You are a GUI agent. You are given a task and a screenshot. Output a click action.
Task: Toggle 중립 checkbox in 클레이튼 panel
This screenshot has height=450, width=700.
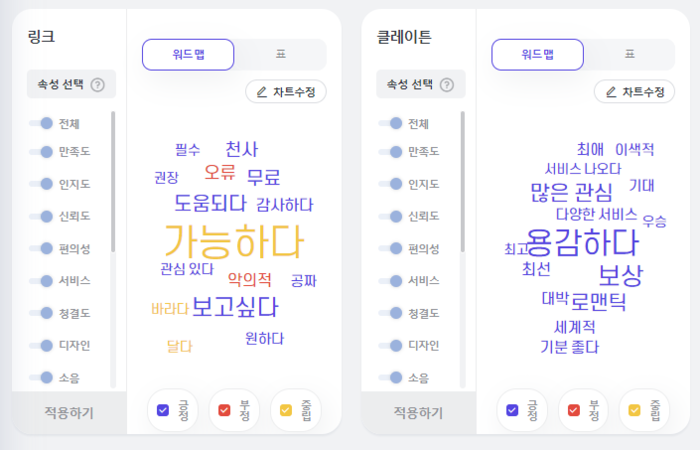click(634, 410)
